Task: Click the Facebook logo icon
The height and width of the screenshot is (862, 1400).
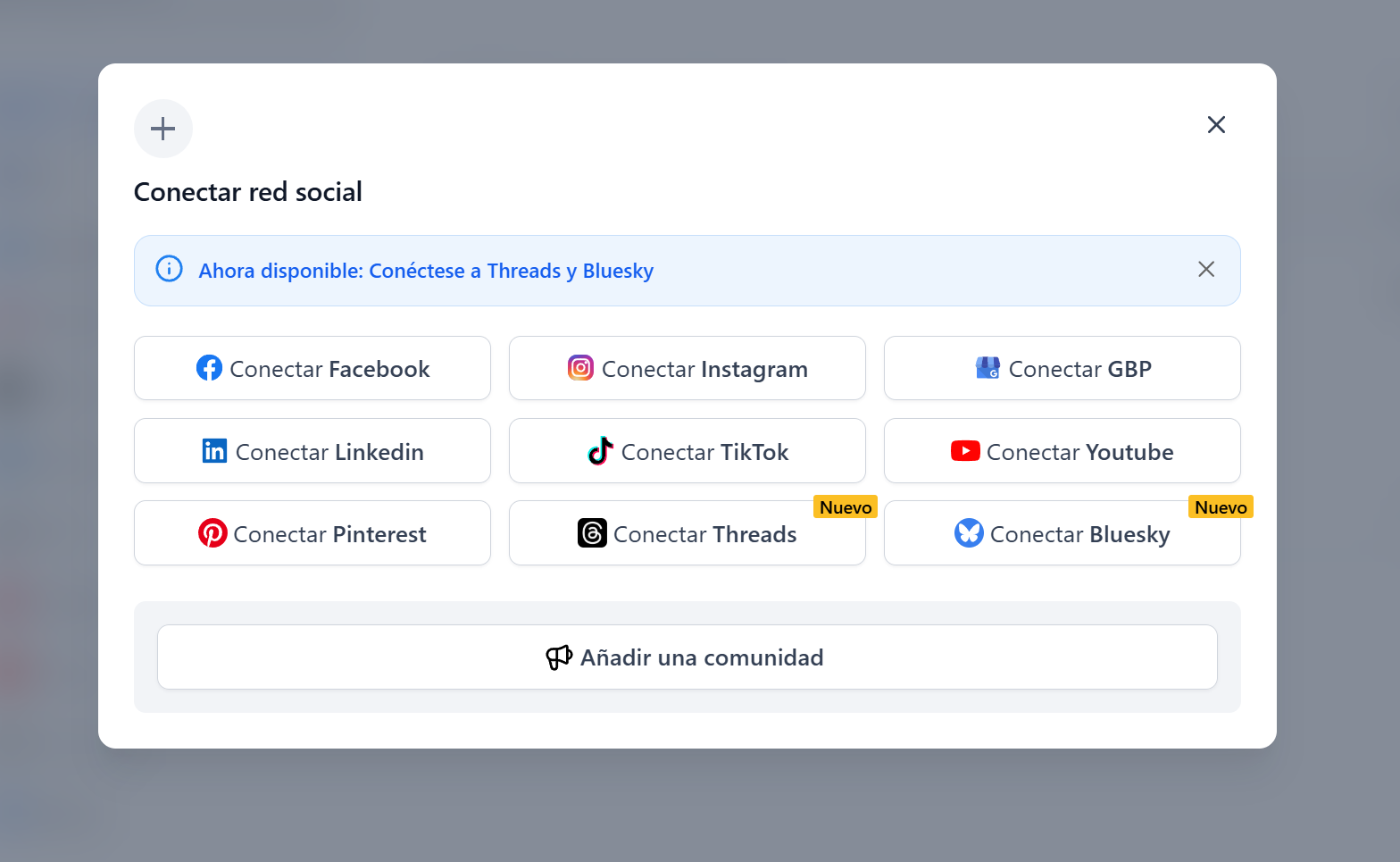Action: click(x=209, y=368)
